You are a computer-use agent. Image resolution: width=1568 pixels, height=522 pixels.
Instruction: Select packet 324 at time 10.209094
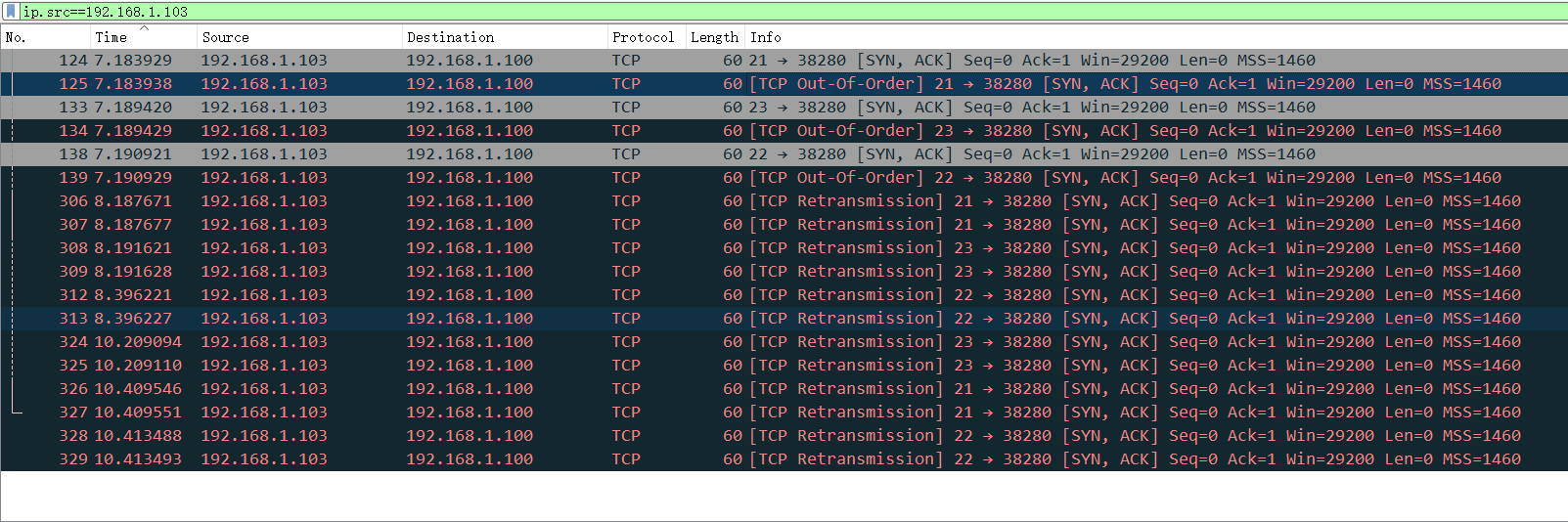click(x=784, y=342)
